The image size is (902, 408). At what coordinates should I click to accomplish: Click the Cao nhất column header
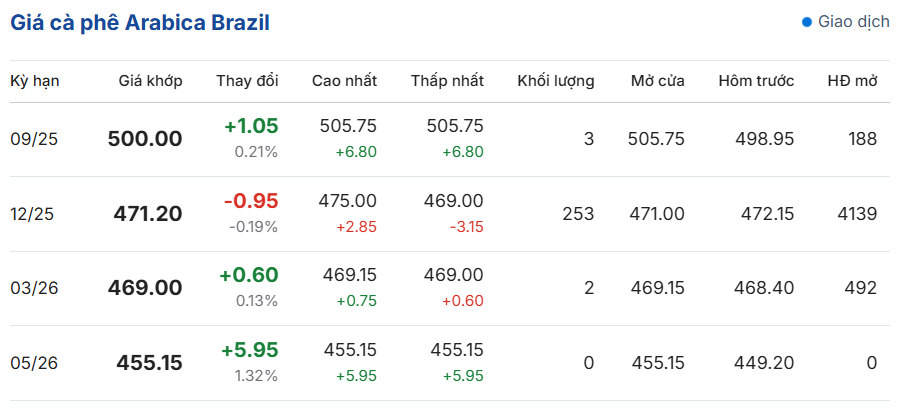[345, 81]
